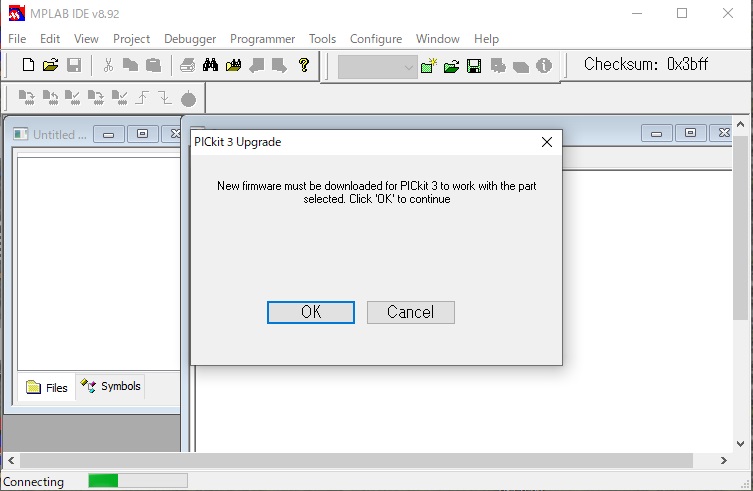Click the down-arrow icon in the programmer toolbar
The width and height of the screenshot is (753, 491).
pyautogui.click(x=165, y=98)
